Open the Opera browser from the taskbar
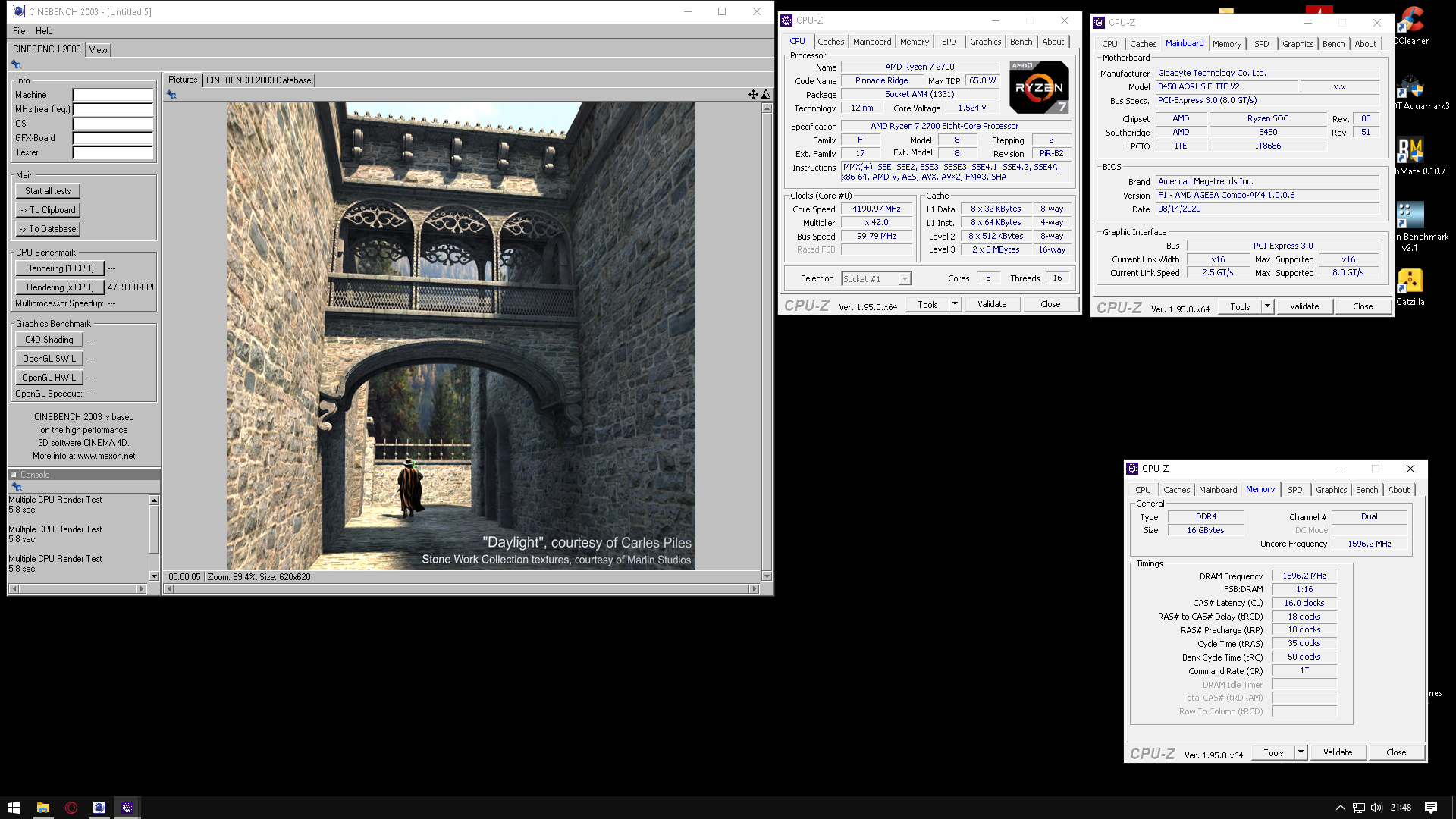 coord(71,808)
